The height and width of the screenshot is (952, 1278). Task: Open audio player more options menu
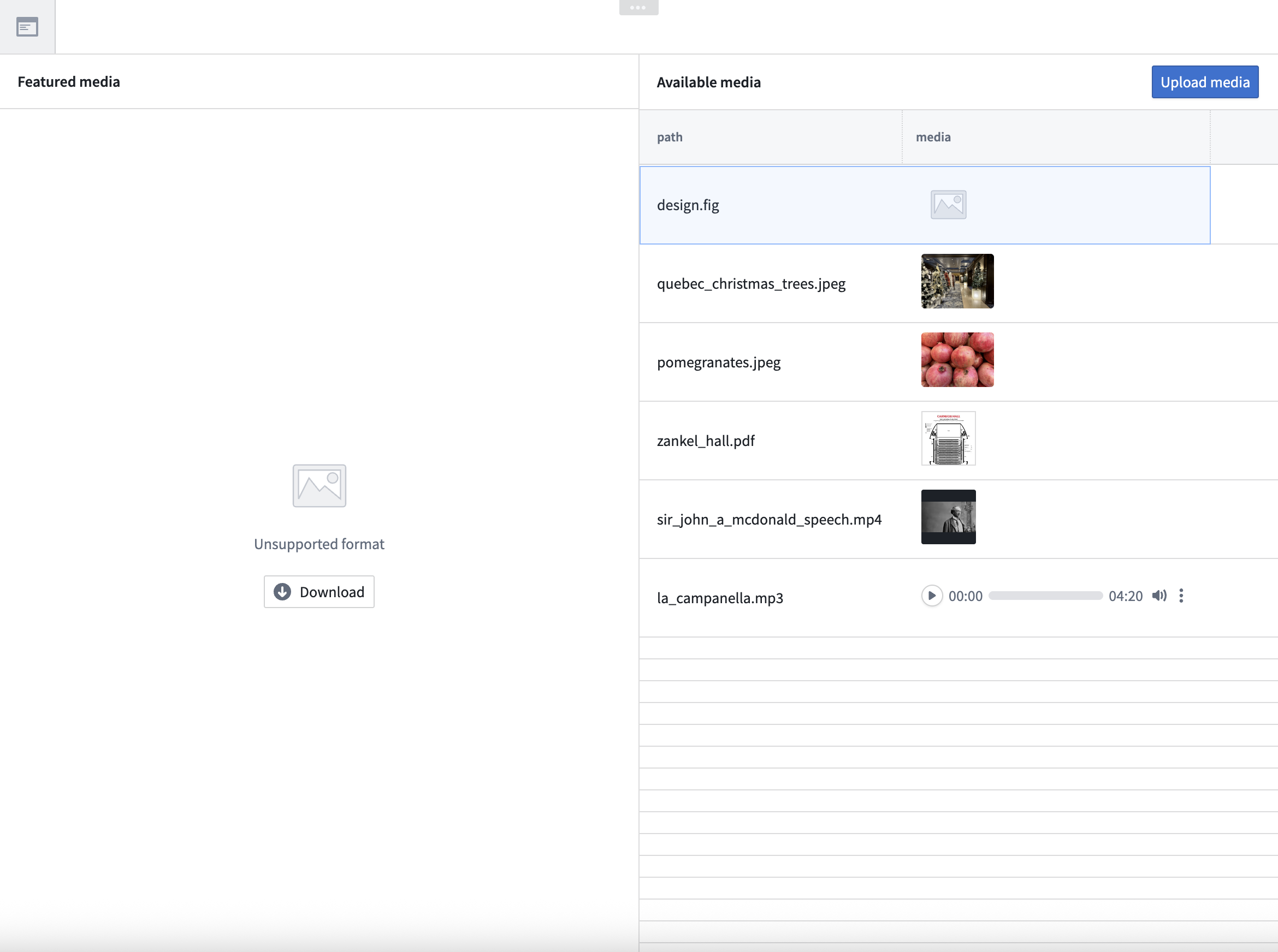click(x=1181, y=596)
